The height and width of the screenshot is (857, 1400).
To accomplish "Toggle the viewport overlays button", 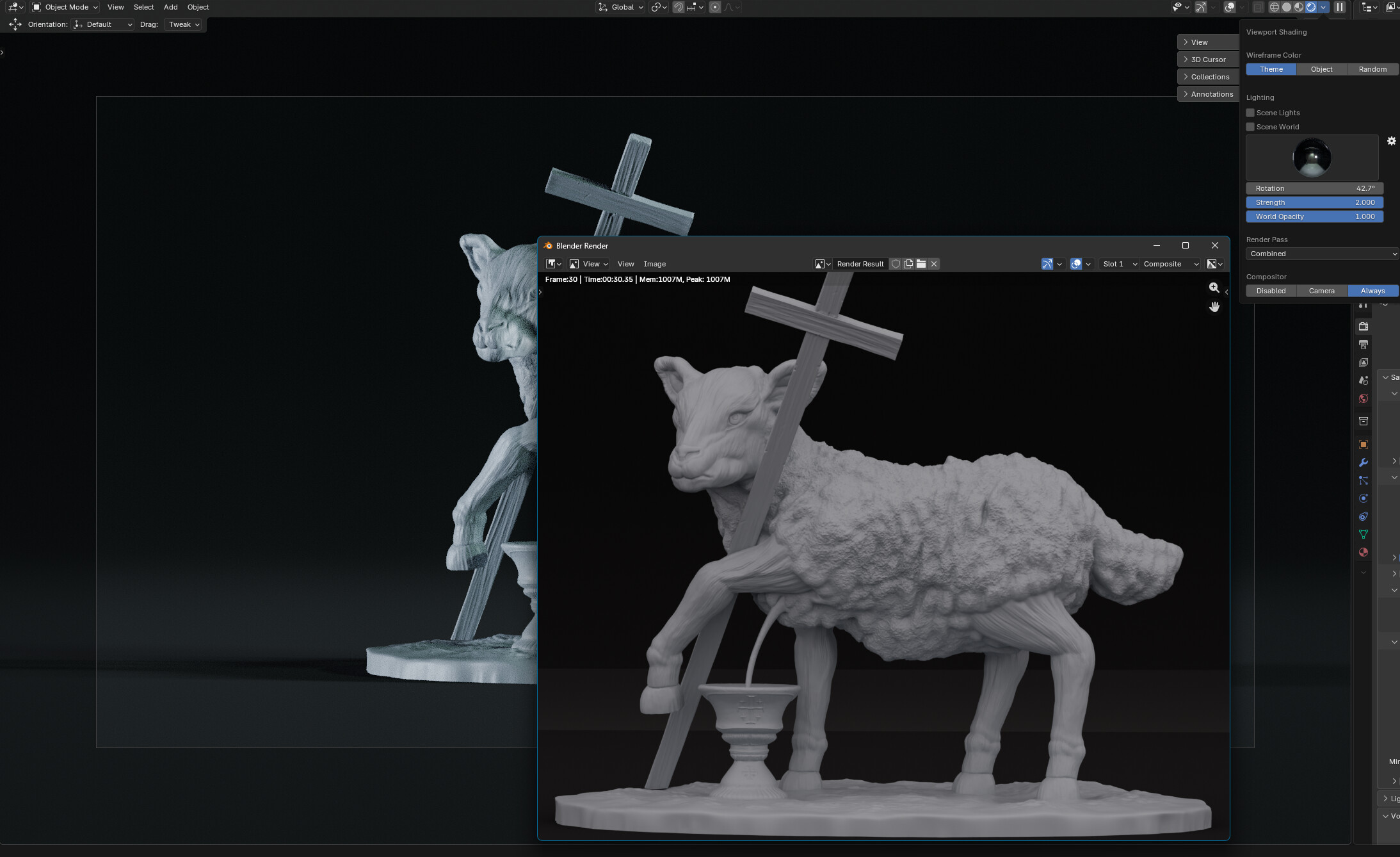I will 1230,7.
